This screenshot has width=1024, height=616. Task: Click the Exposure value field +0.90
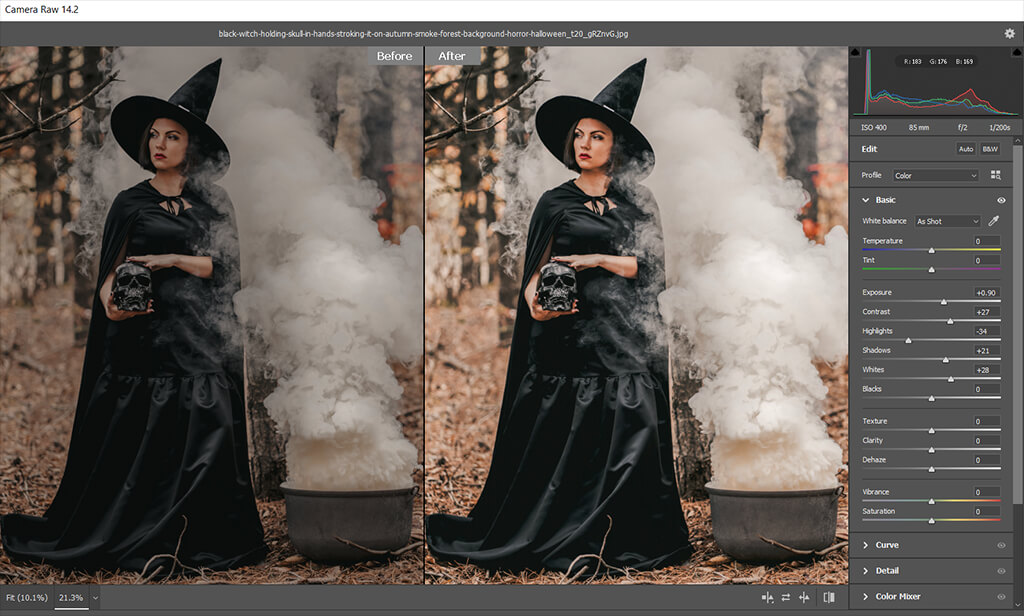point(986,293)
